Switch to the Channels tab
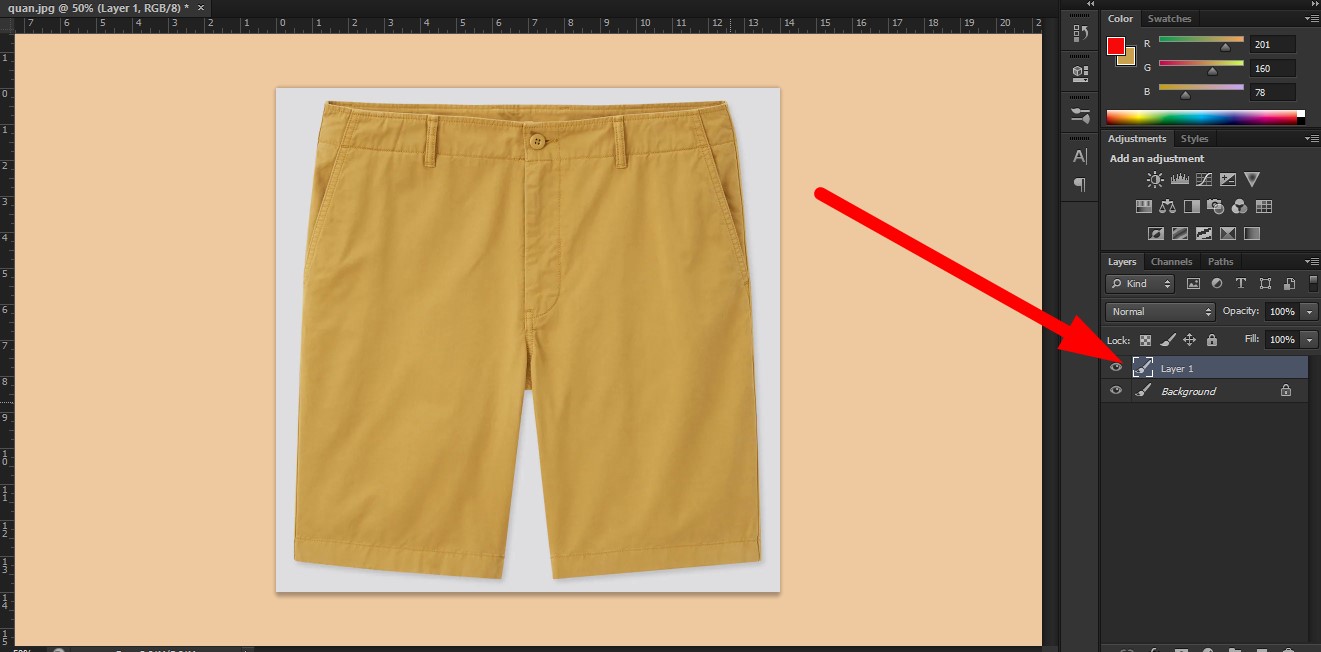Screen dimensions: 1321x652 pos(1171,261)
